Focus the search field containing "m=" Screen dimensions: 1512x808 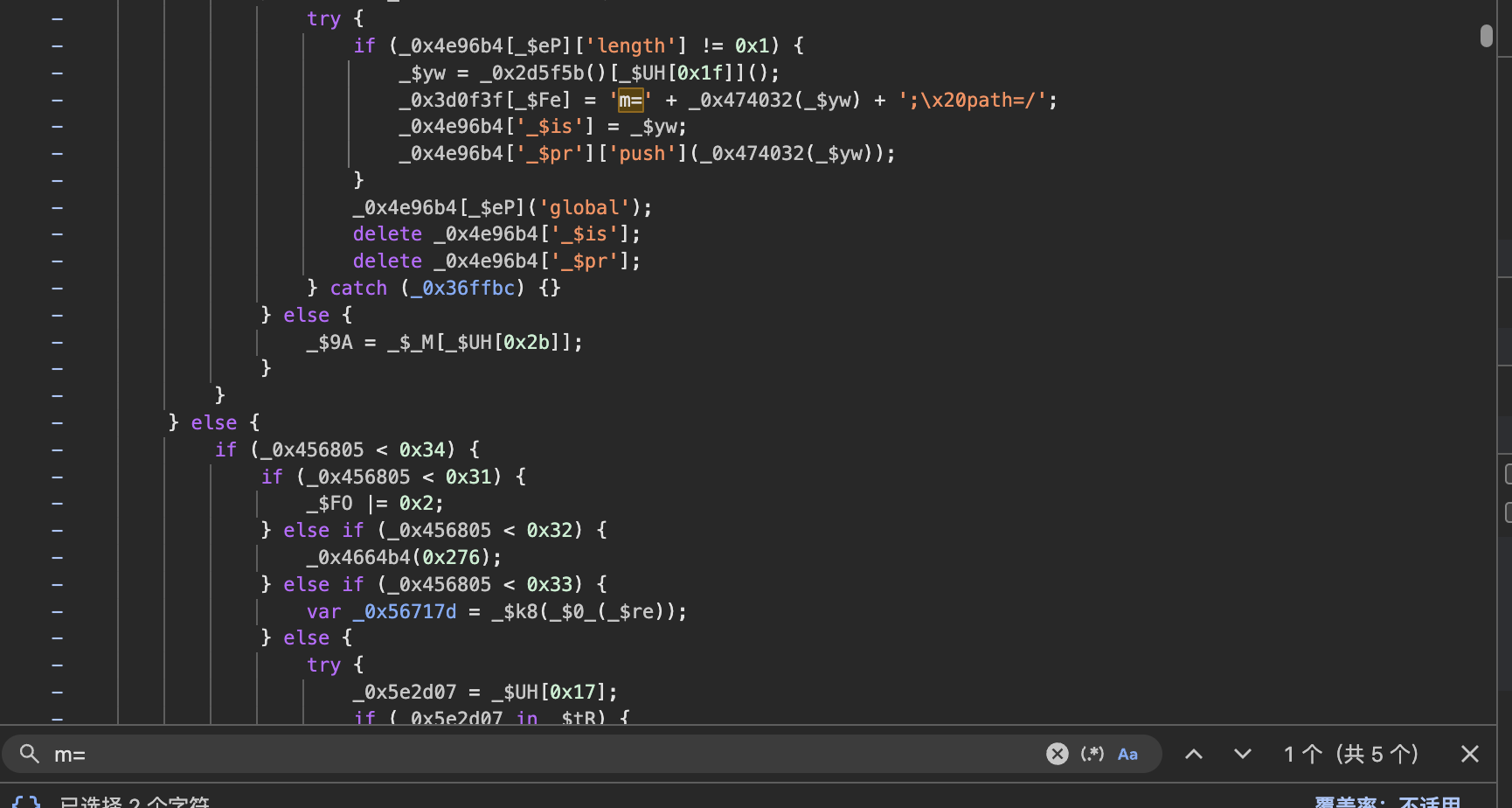click(x=524, y=754)
